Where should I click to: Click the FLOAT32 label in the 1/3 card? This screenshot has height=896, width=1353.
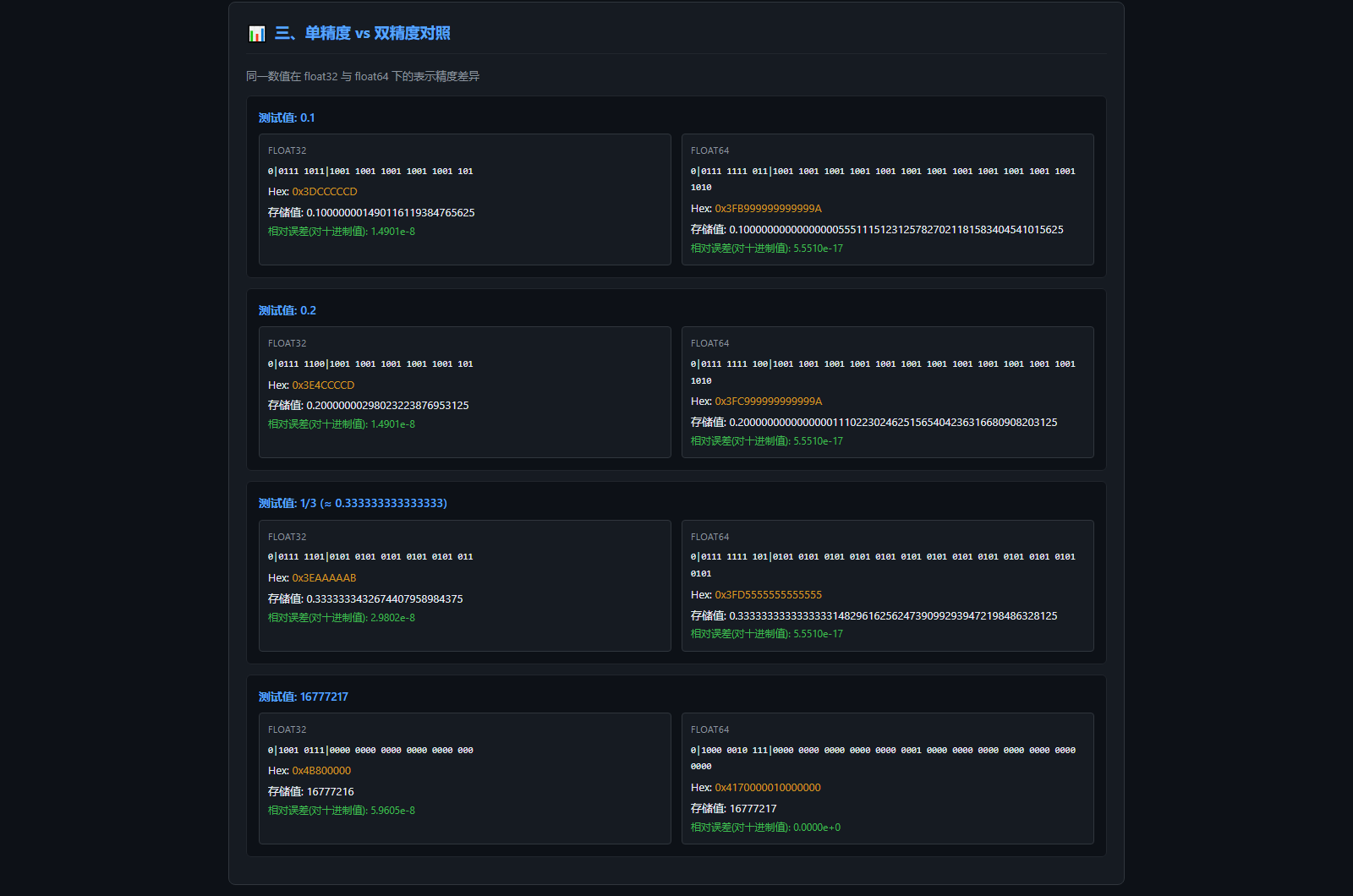pyautogui.click(x=288, y=537)
